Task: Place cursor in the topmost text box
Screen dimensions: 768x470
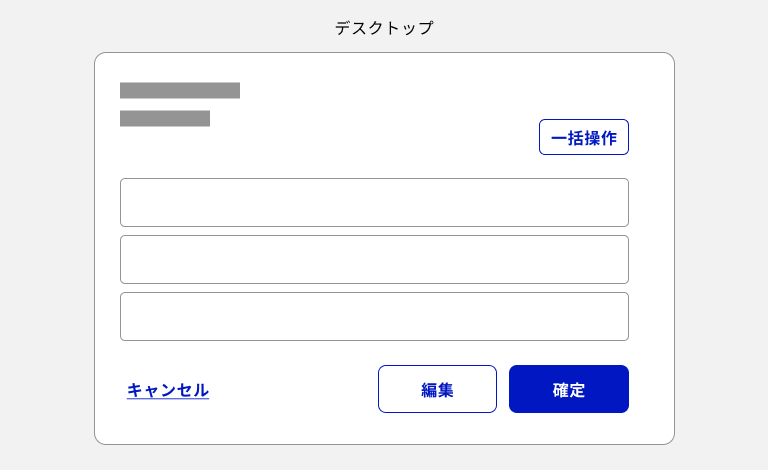Action: (x=374, y=203)
